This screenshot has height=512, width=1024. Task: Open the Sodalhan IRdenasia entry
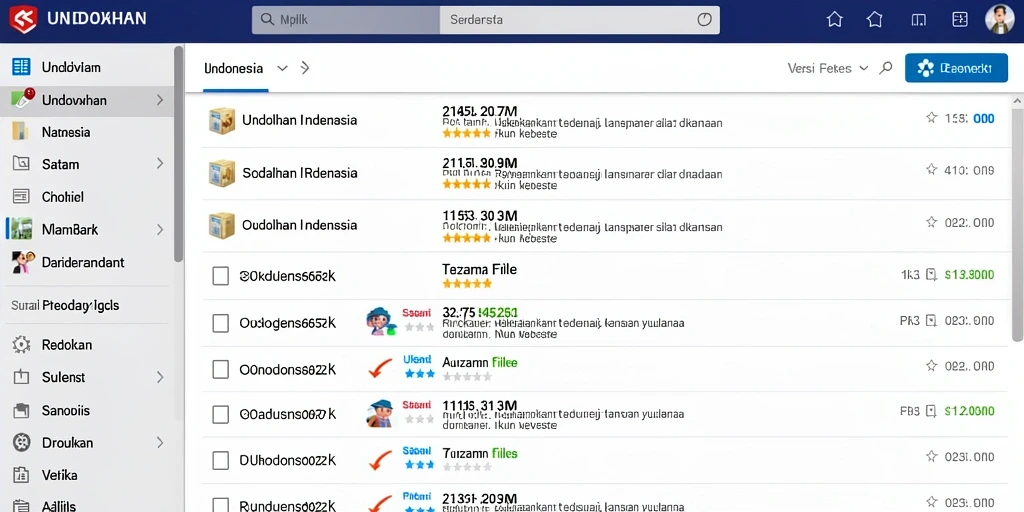(300, 173)
